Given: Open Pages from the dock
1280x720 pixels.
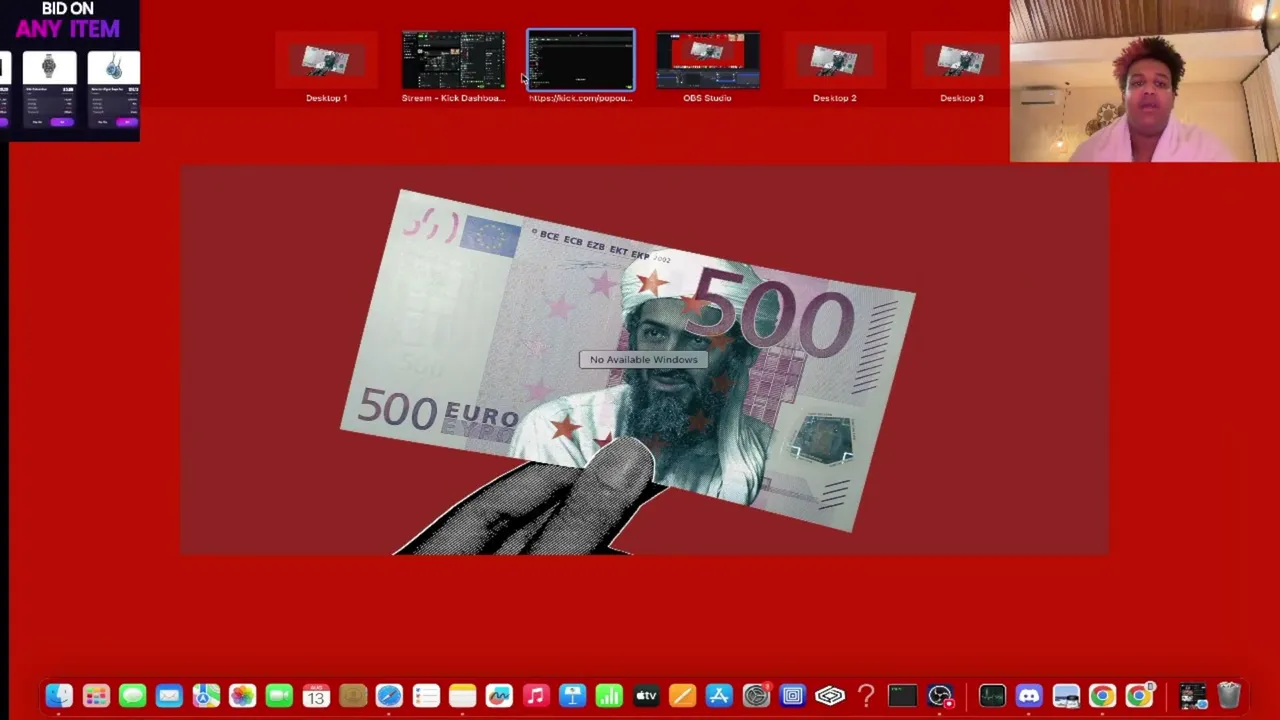Looking at the screenshot, I should pyautogui.click(x=682, y=696).
